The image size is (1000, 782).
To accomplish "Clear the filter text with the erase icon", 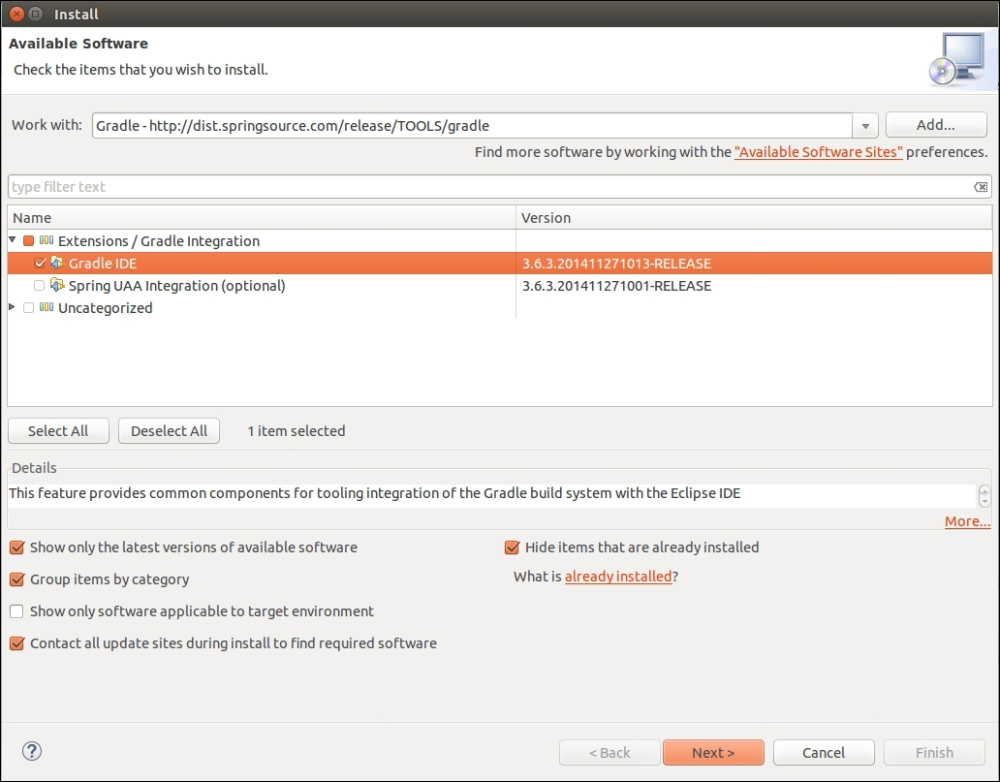I will click(x=980, y=187).
